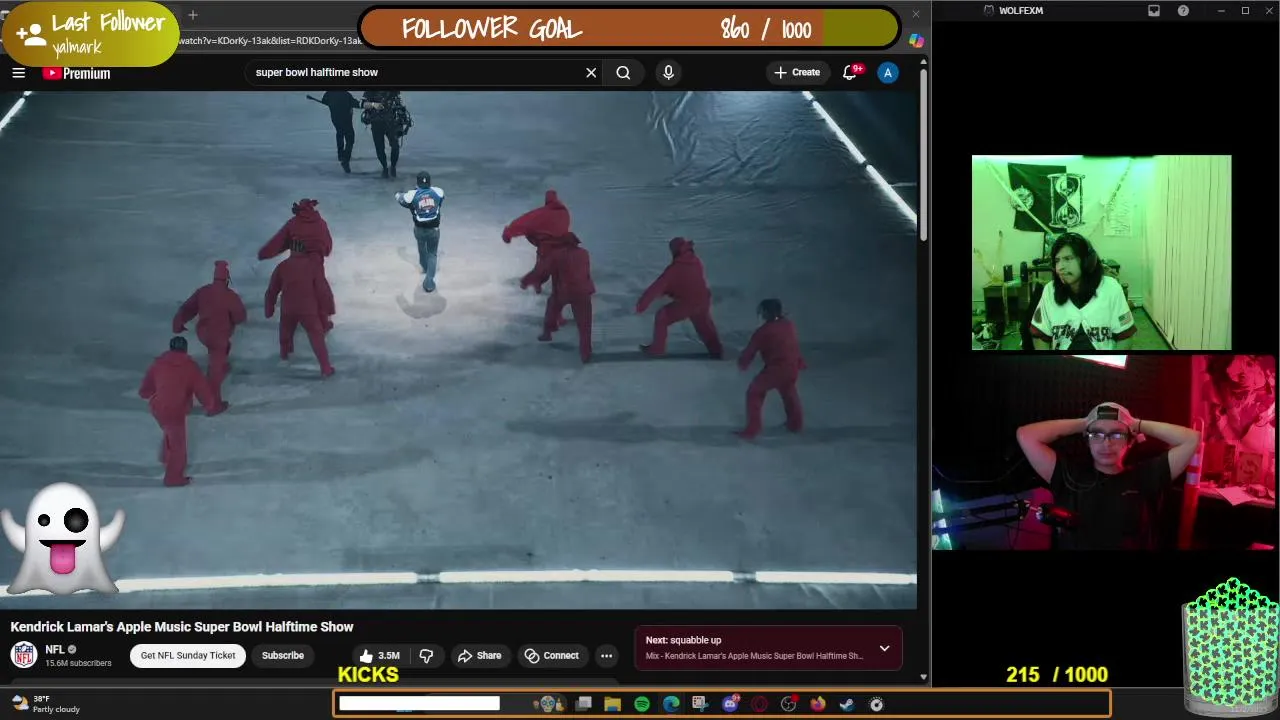
Task: Share the video
Action: pyautogui.click(x=479, y=656)
